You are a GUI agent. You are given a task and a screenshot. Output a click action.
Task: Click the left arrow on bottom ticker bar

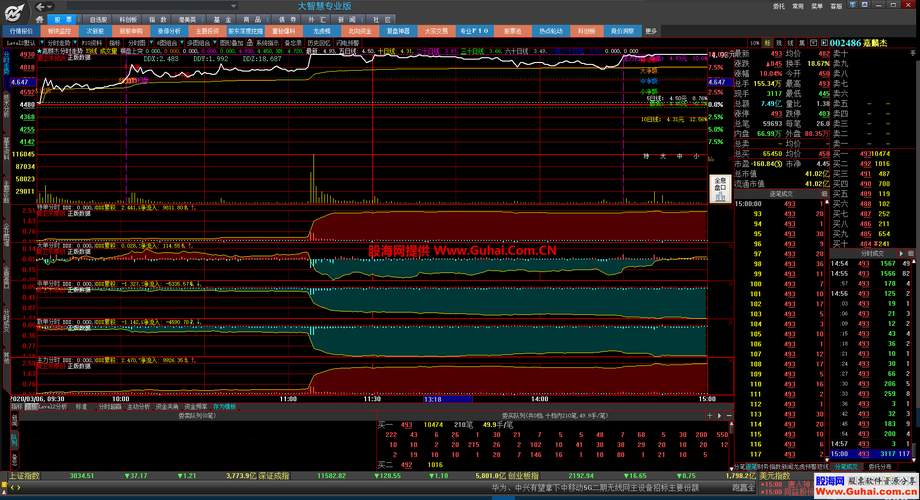(x=12, y=487)
